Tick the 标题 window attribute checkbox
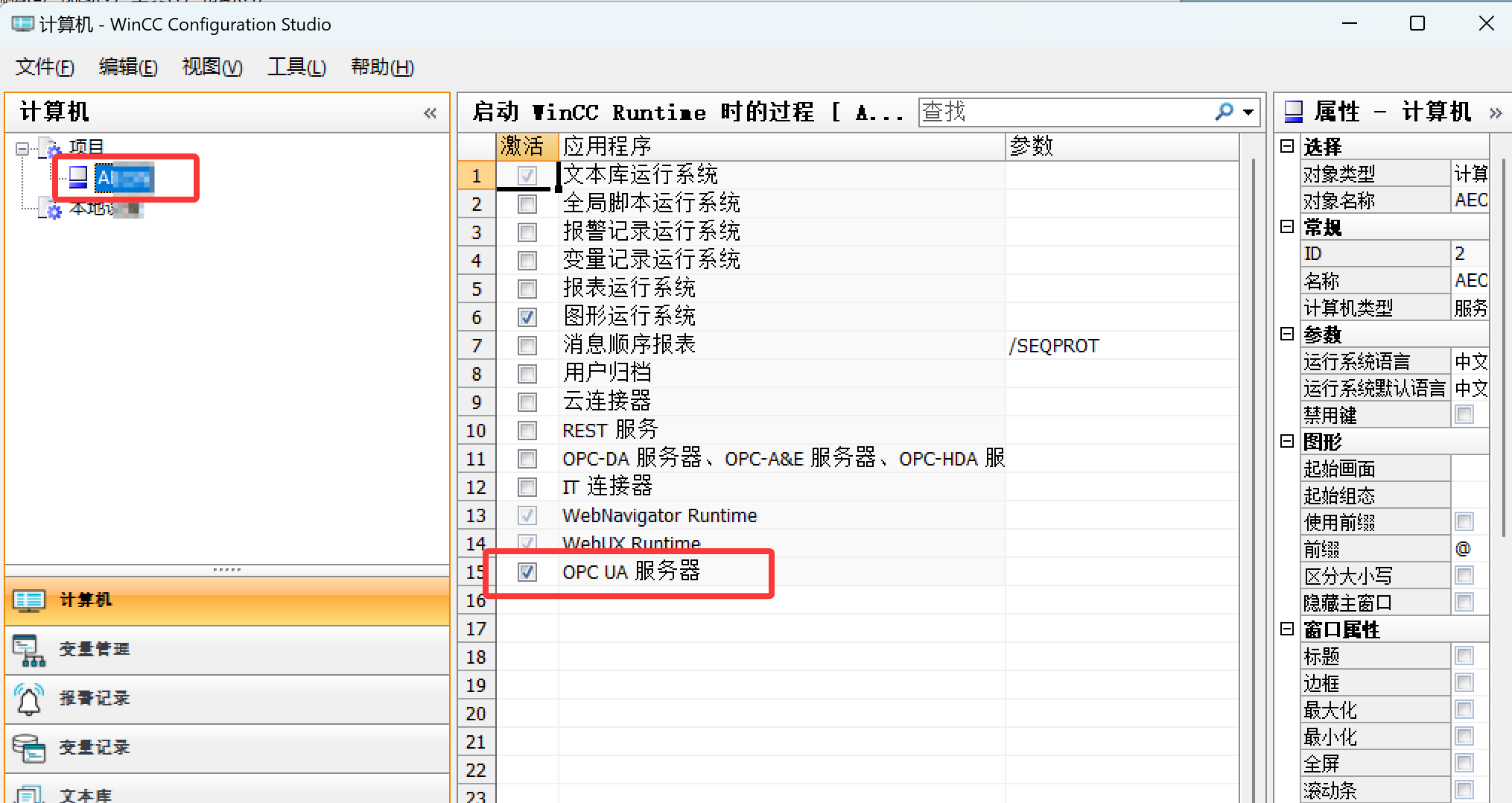The height and width of the screenshot is (803, 1512). (x=1464, y=656)
